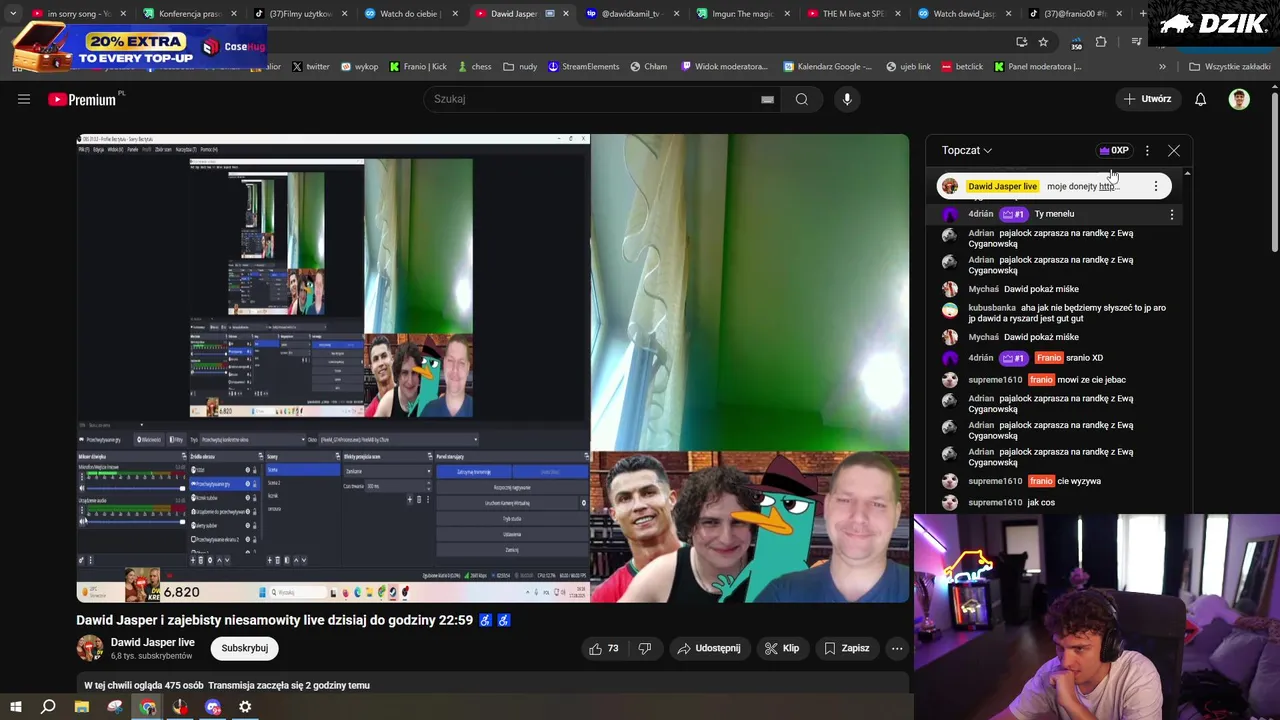Expand the Topczat chat mode dropdown

[966, 150]
